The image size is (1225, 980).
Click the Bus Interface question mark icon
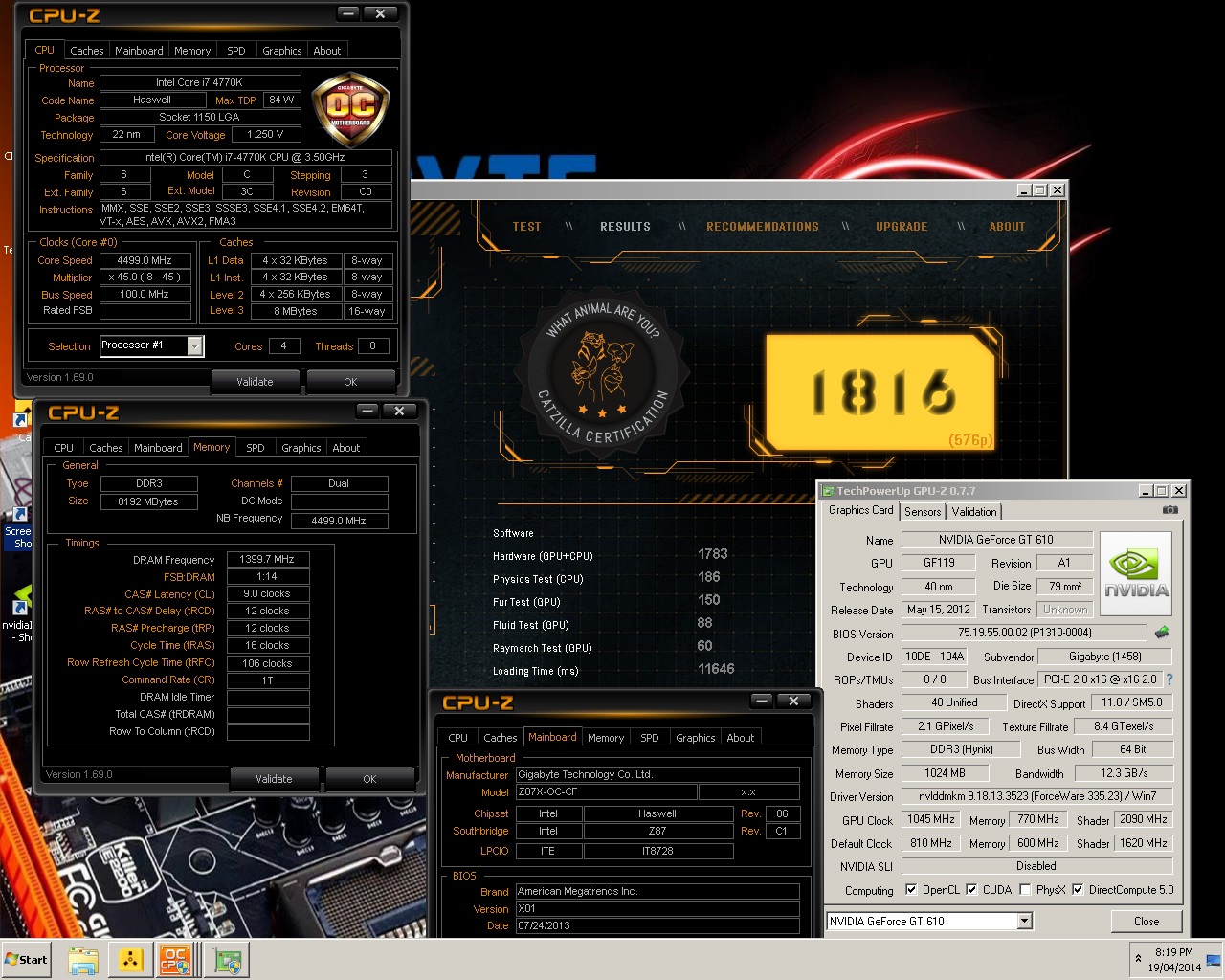tap(1169, 679)
